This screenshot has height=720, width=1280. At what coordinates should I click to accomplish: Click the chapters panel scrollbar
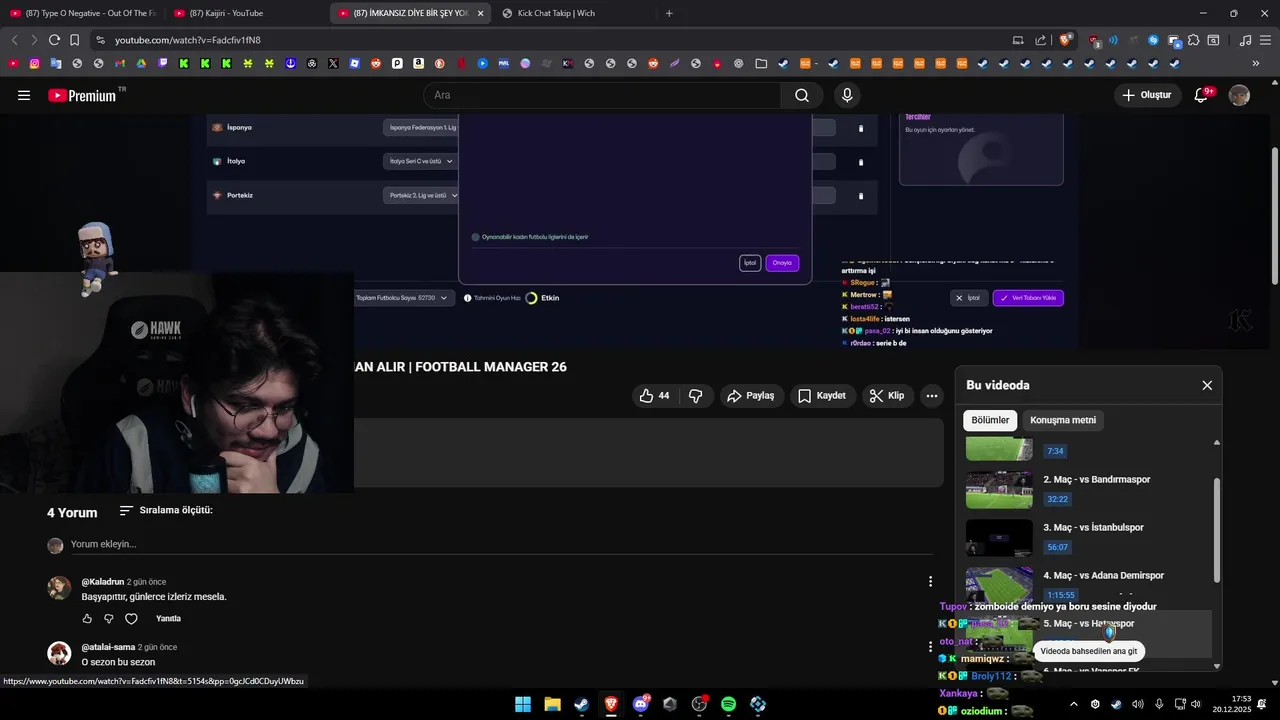(x=1217, y=530)
